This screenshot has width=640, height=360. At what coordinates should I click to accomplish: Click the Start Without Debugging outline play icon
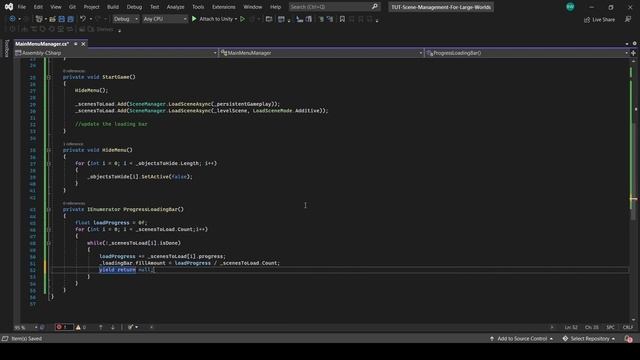242,19
